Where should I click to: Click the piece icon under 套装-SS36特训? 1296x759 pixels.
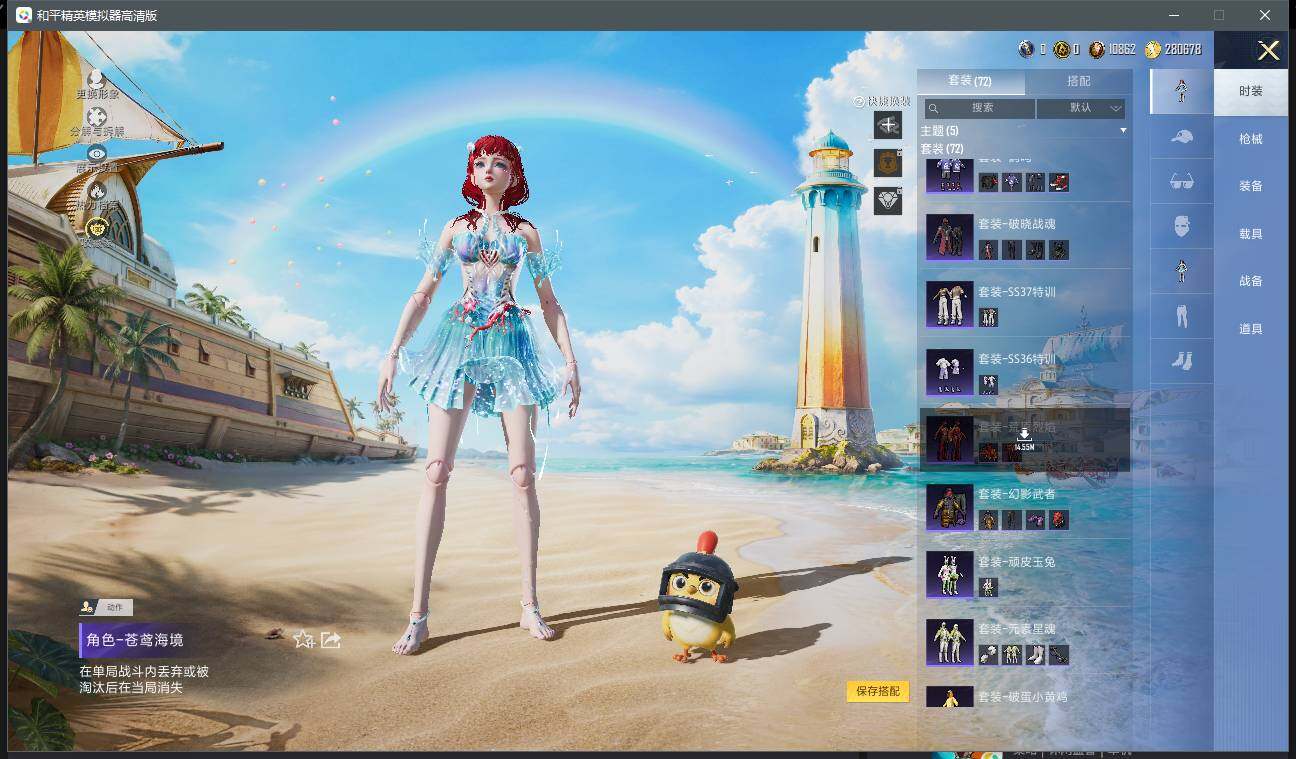coord(988,385)
